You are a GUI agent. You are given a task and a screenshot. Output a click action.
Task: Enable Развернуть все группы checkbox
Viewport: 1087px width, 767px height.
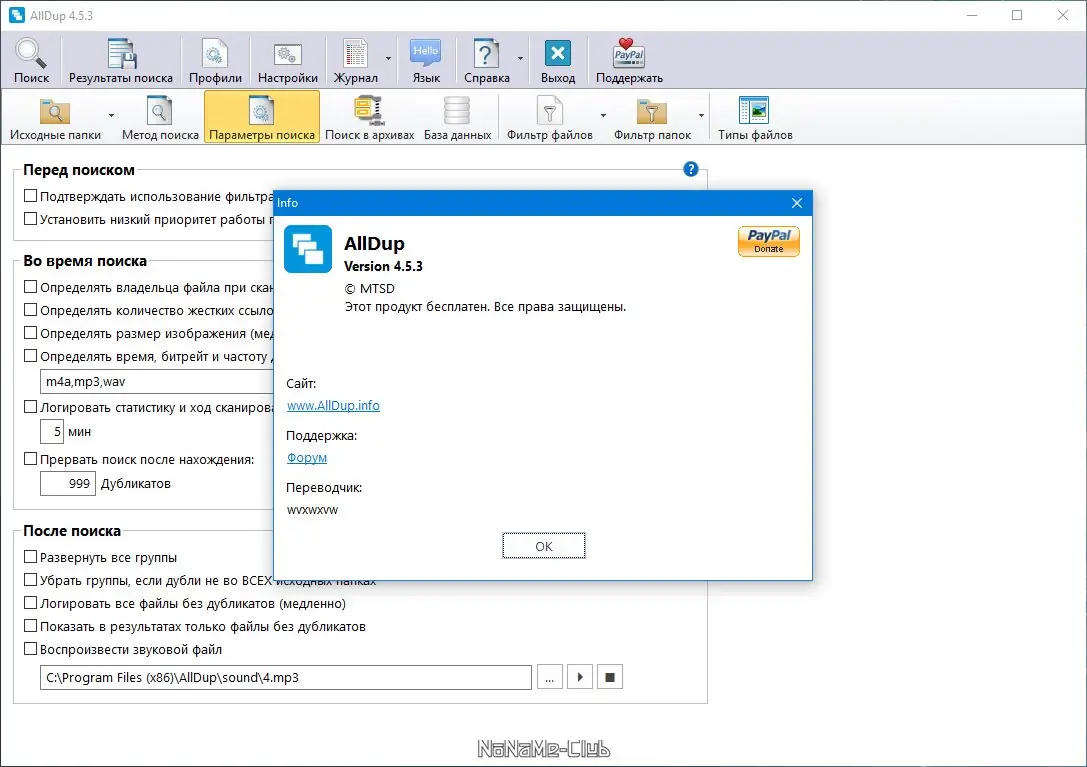pyautogui.click(x=31, y=556)
